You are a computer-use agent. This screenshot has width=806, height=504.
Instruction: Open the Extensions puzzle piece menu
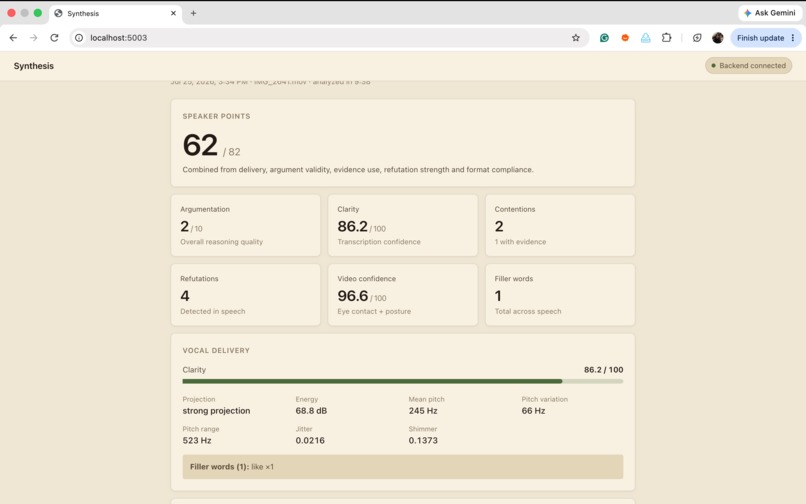click(x=667, y=38)
